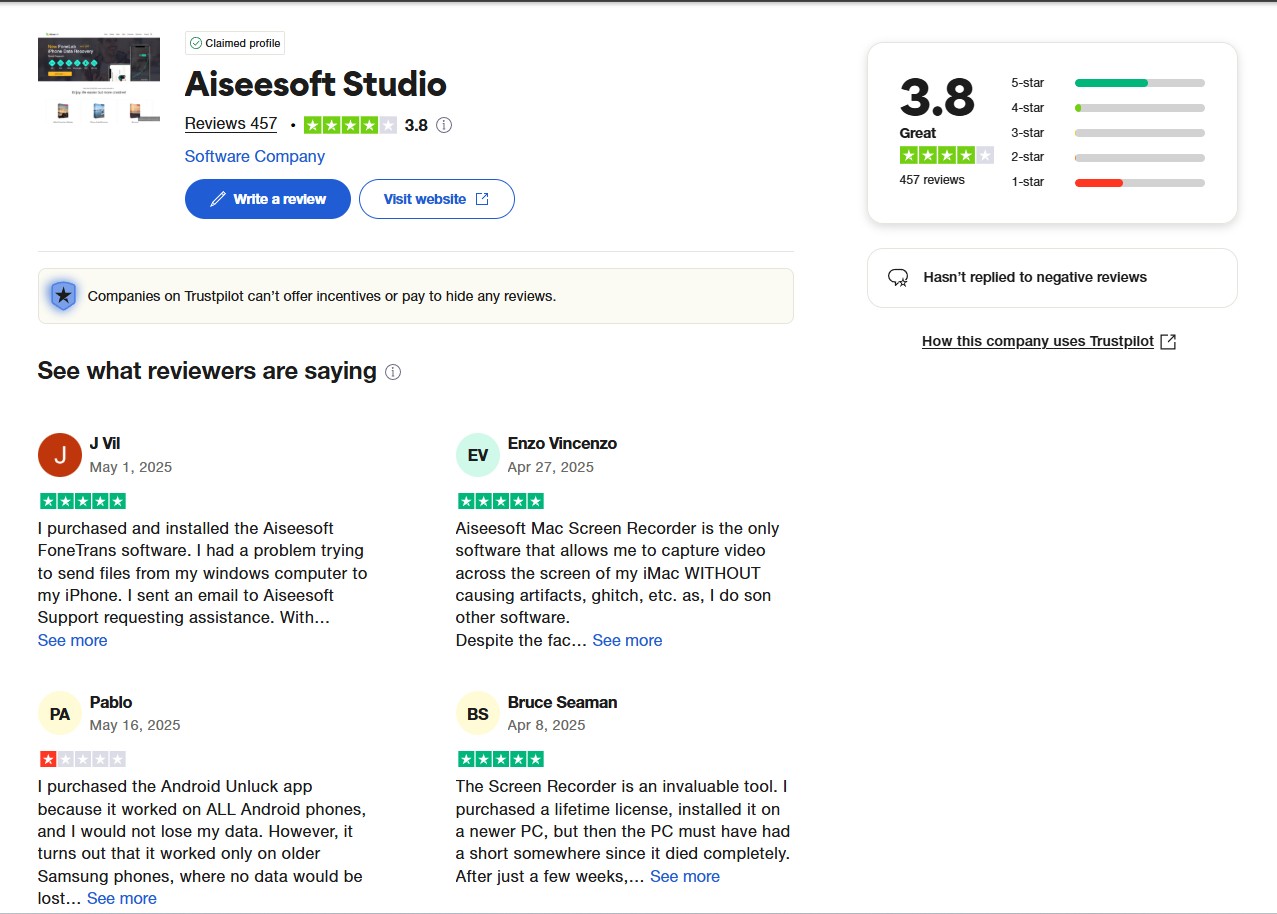Open reviewer Bruce Seaman's name
This screenshot has width=1277, height=914.
562,702
